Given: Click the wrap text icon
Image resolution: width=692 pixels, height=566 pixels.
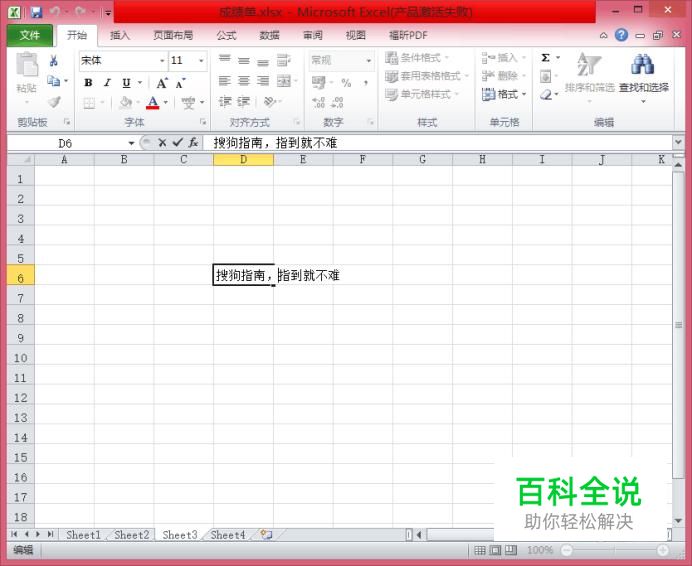Looking at the screenshot, I should (x=284, y=60).
